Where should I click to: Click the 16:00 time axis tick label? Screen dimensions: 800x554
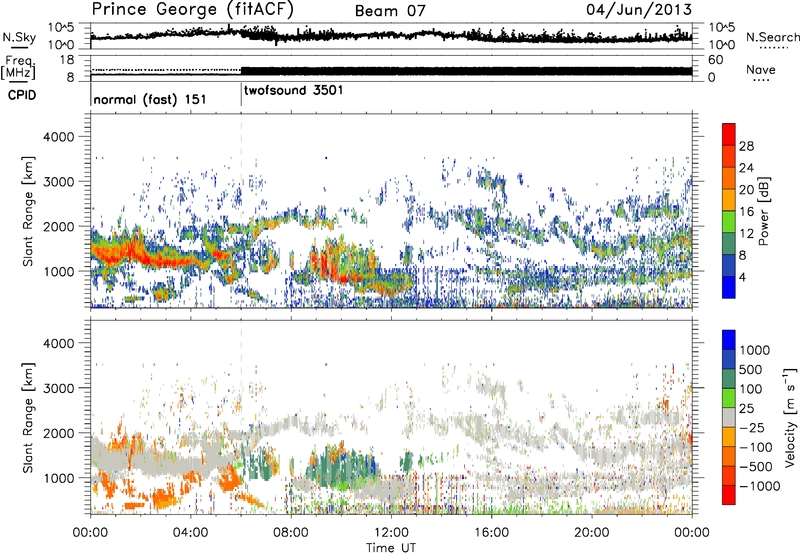click(491, 533)
